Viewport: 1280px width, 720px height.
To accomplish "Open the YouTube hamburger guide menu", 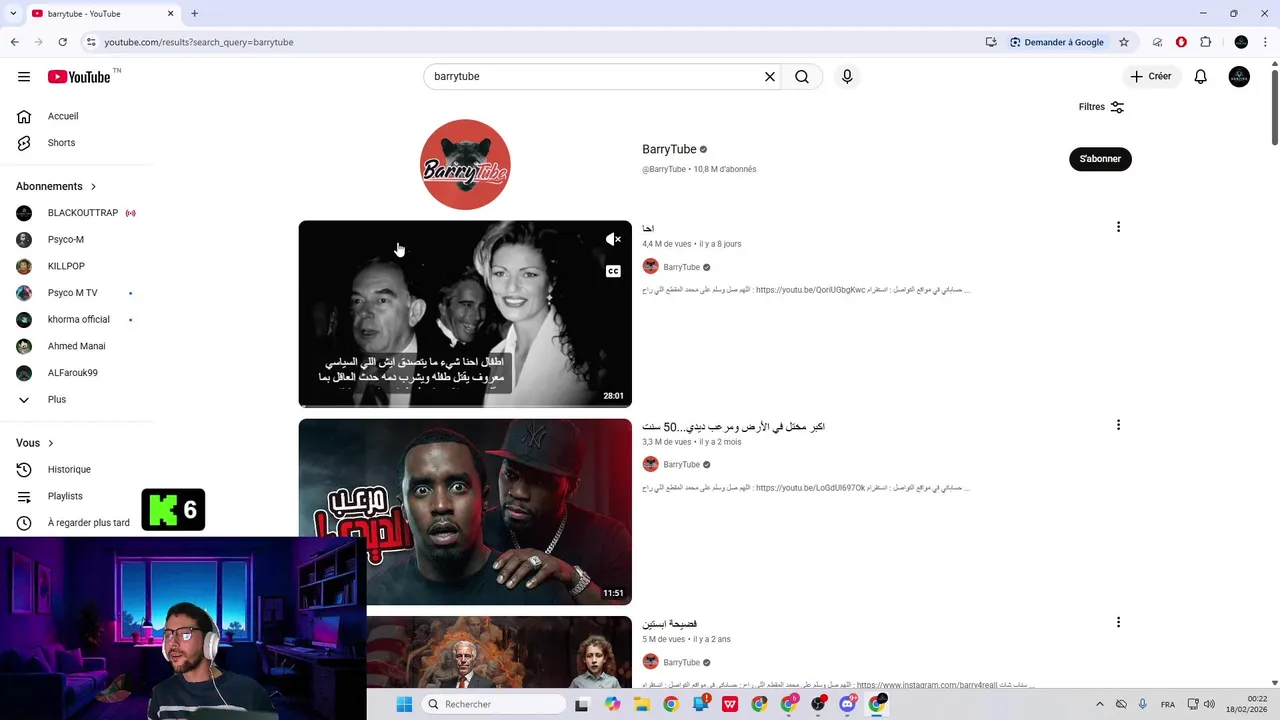I will click(24, 77).
